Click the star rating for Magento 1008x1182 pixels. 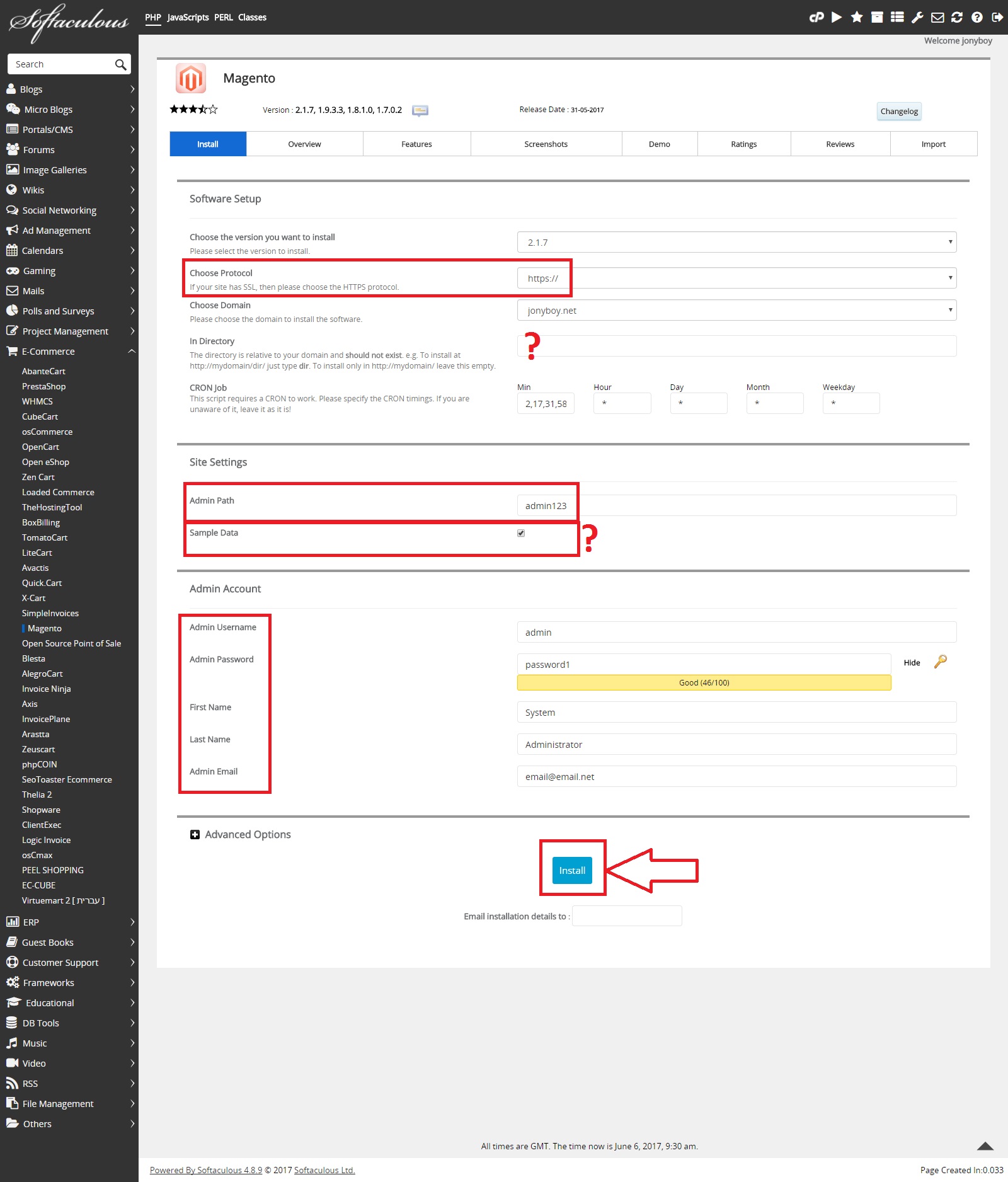tap(194, 110)
